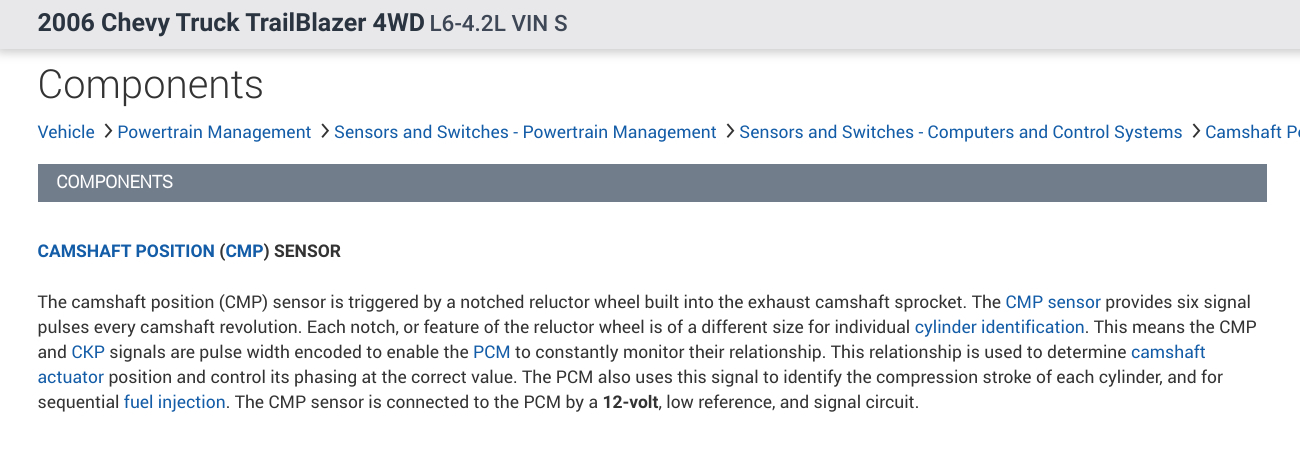Click the chevron before the truncated Camshaft breadcrumb
This screenshot has width=1300, height=472.
click(x=1195, y=132)
